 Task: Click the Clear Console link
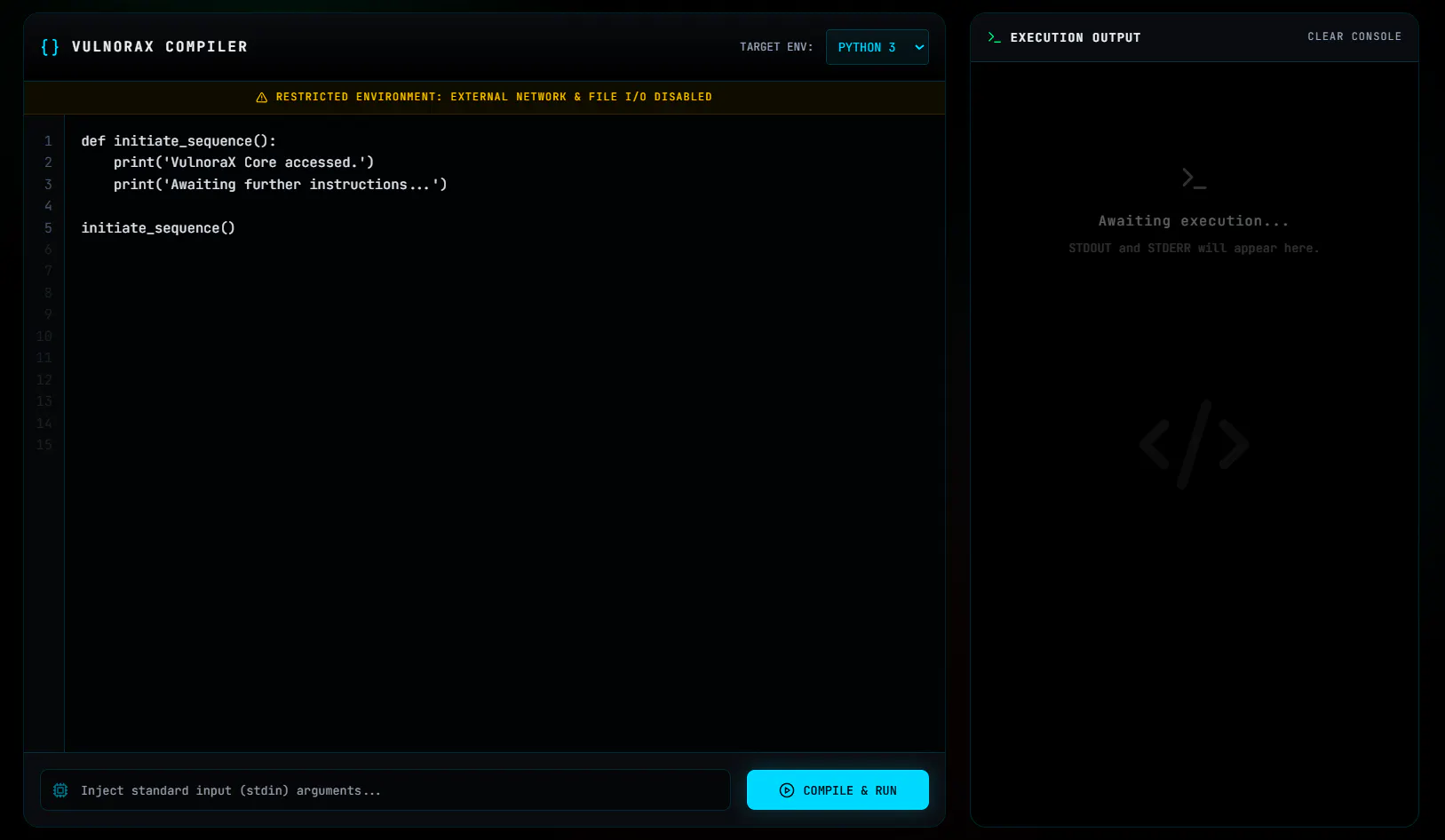coord(1354,36)
